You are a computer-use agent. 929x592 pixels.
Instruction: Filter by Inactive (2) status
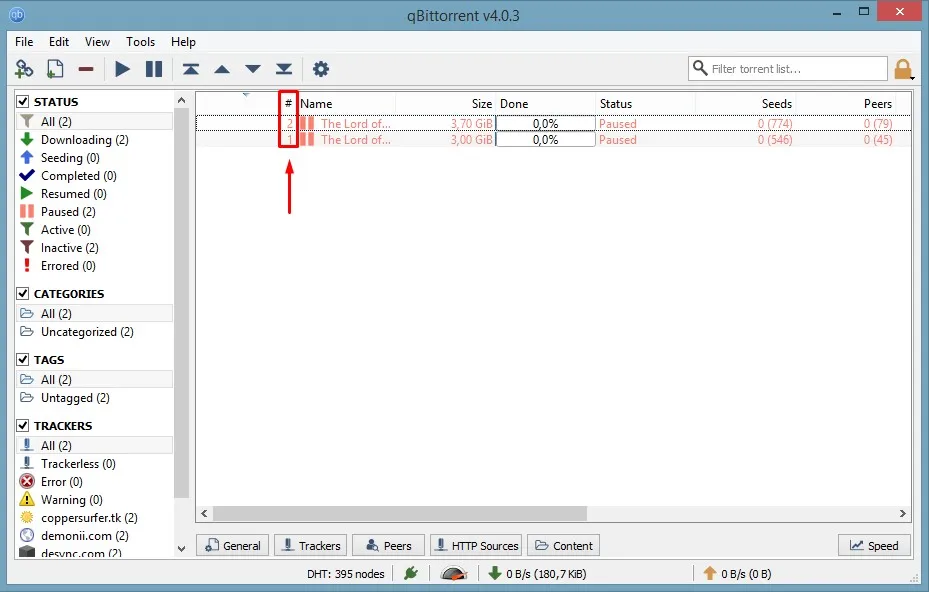click(x=69, y=248)
